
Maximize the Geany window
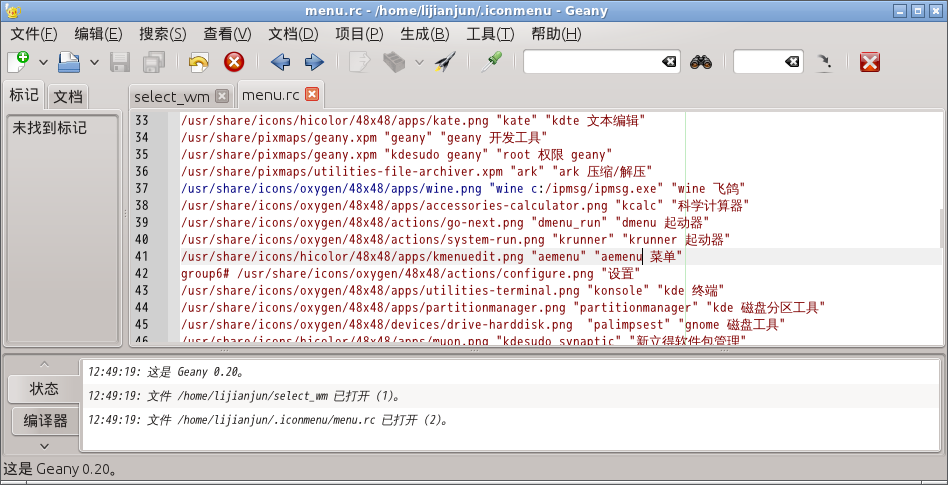[919, 10]
